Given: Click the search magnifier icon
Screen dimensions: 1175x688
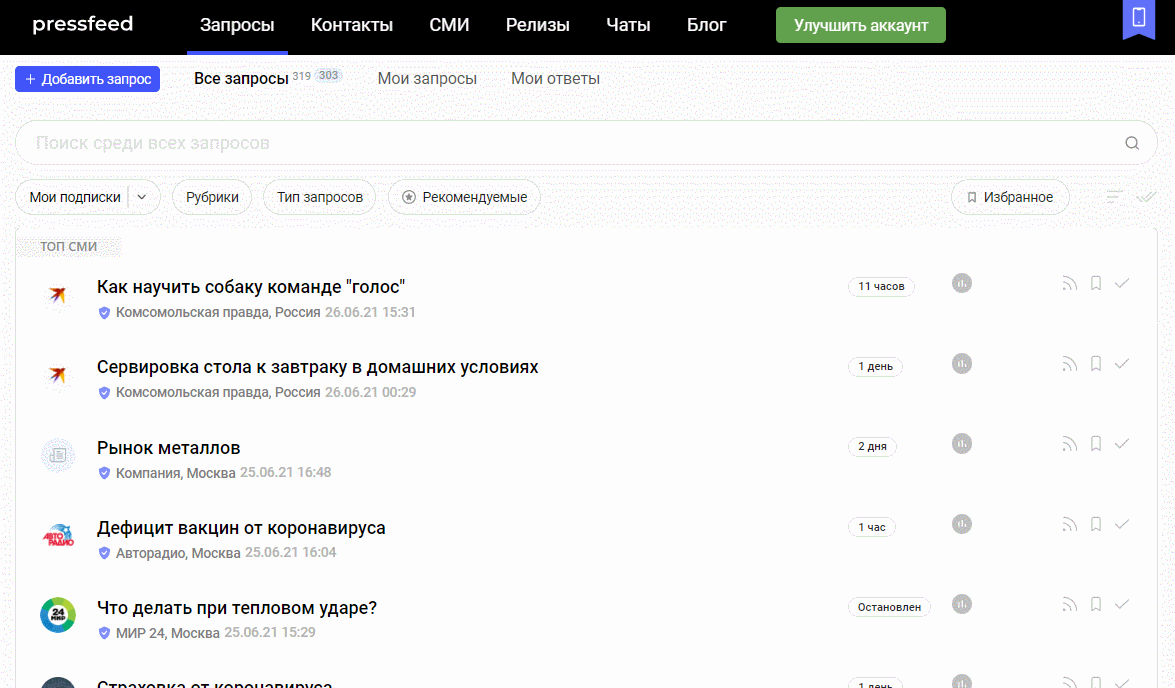Looking at the screenshot, I should tap(1131, 142).
